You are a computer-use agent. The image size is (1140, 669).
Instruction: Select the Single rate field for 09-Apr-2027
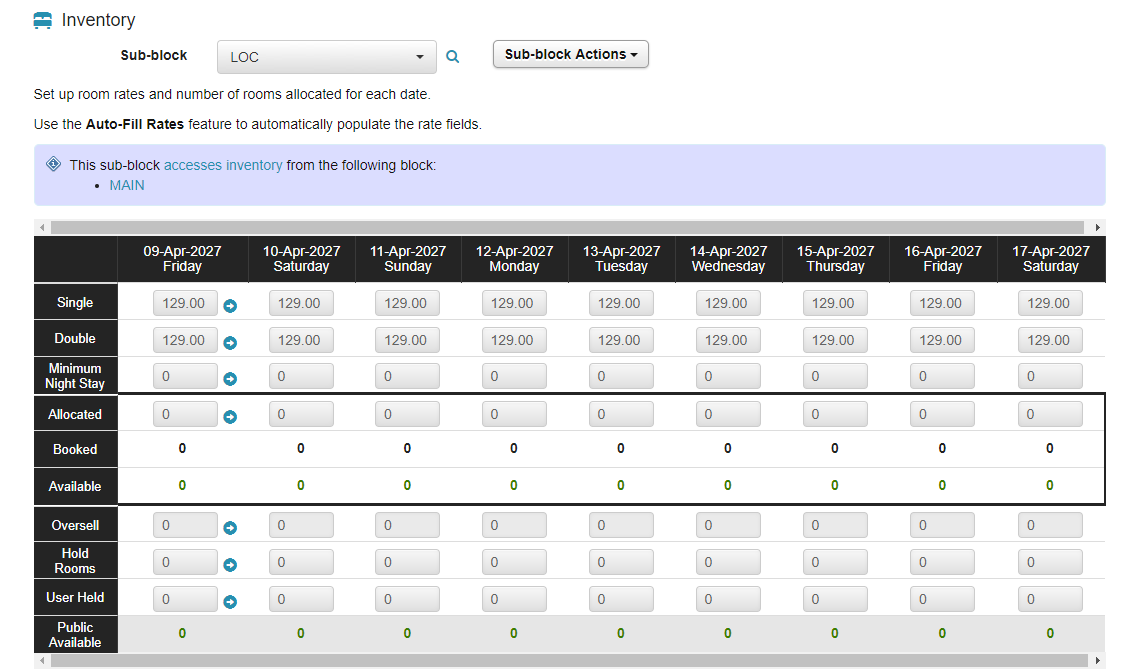[x=185, y=303]
